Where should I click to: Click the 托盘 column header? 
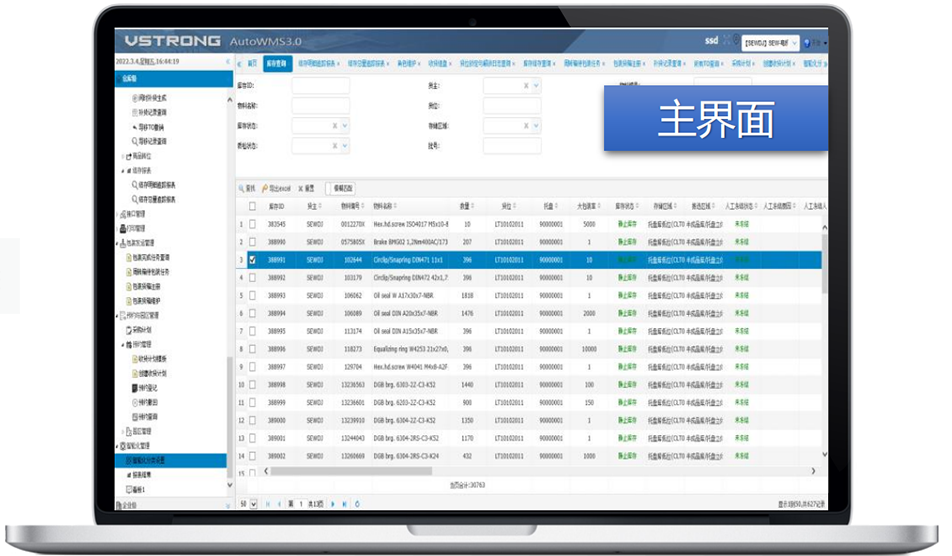549,206
